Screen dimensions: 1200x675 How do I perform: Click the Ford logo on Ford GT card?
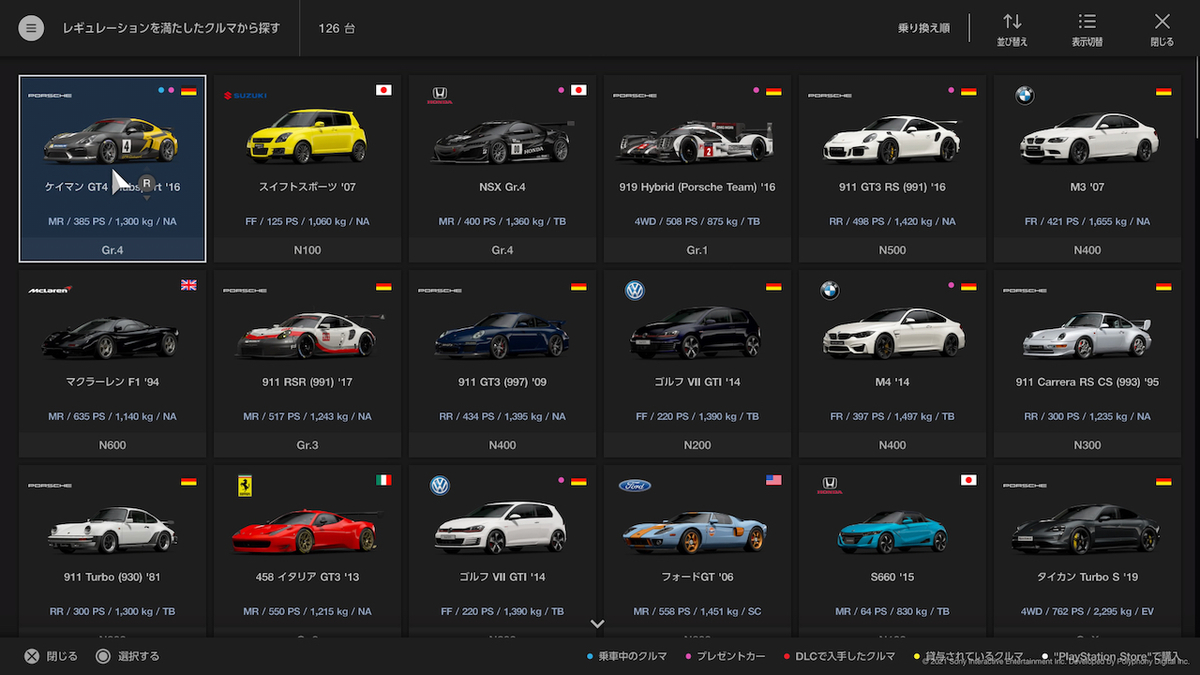634,485
